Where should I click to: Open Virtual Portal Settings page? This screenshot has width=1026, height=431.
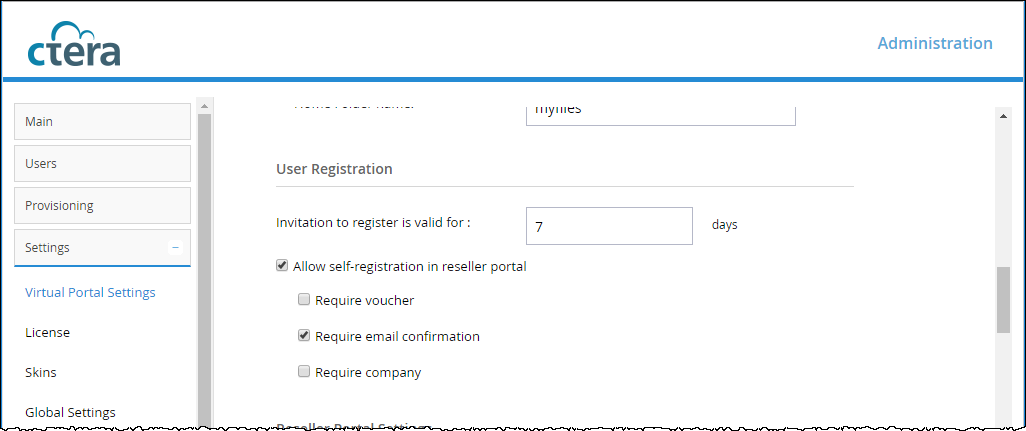pyautogui.click(x=90, y=292)
